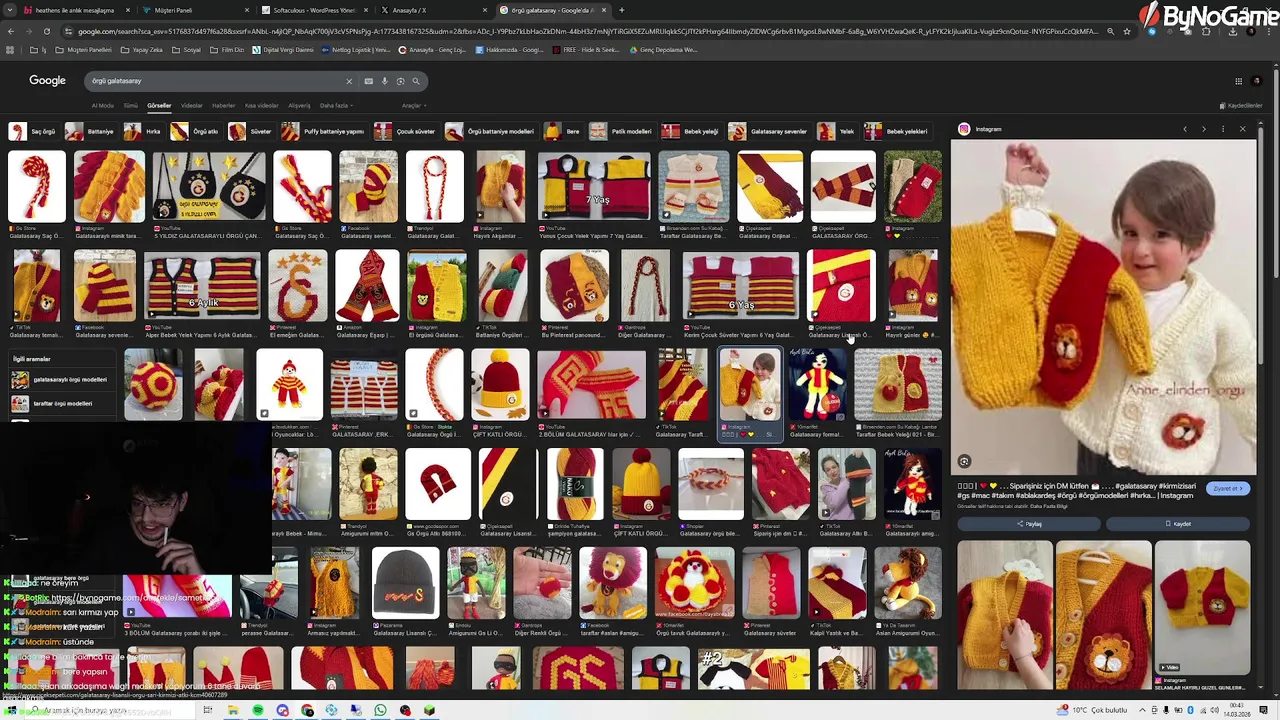Open related search galatasaray örgü modelleri
Image resolution: width=1280 pixels, height=720 pixels.
(x=60, y=380)
